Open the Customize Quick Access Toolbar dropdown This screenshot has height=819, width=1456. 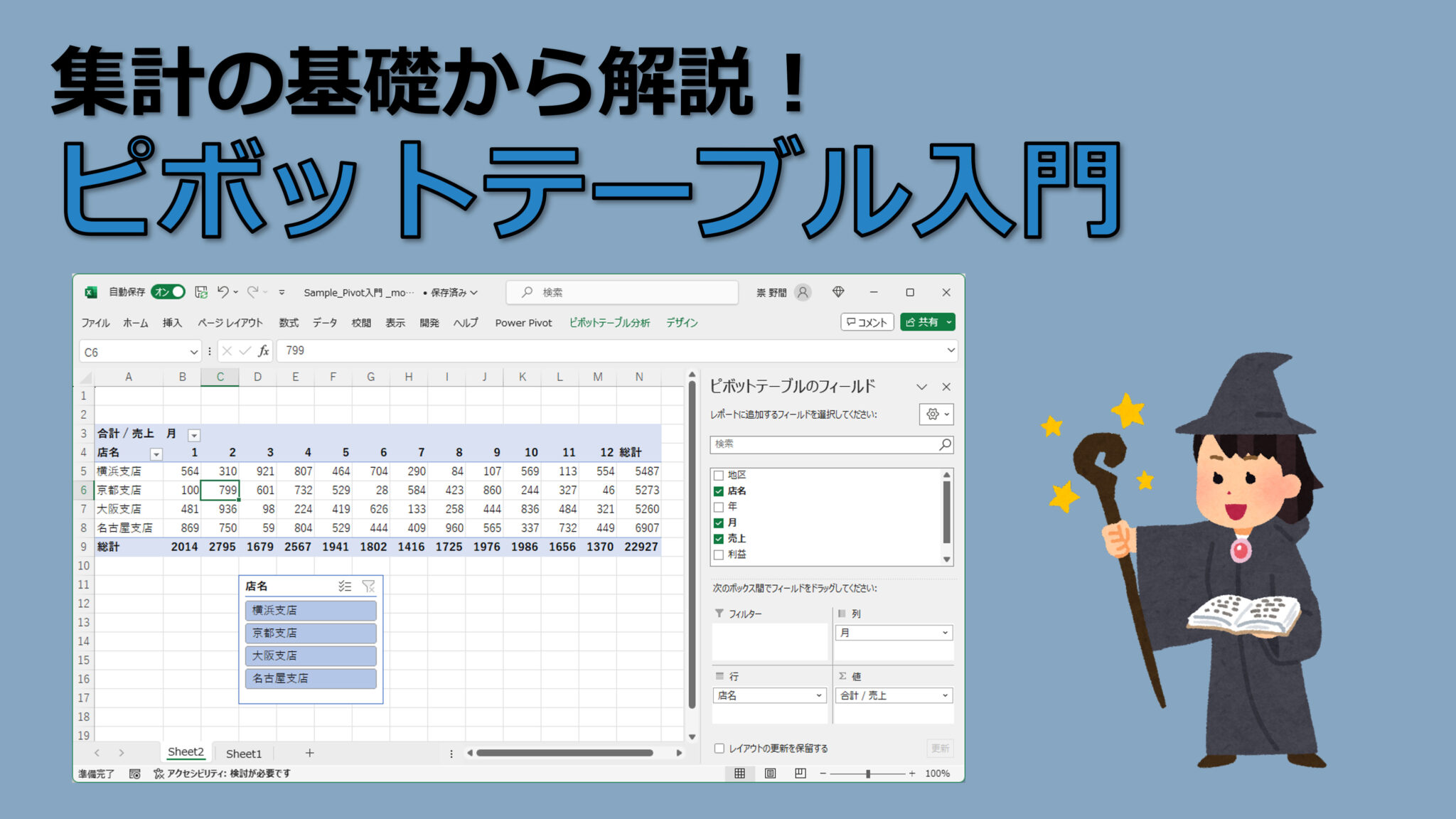coord(282,292)
